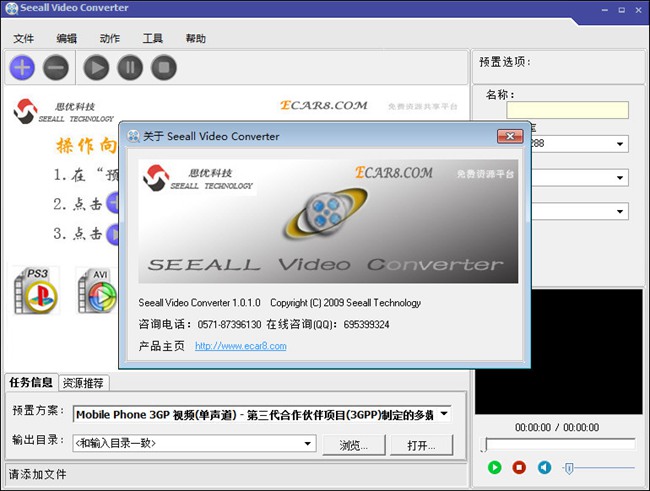
Task: Click the QQ number 695399324
Action: pyautogui.click(x=366, y=324)
